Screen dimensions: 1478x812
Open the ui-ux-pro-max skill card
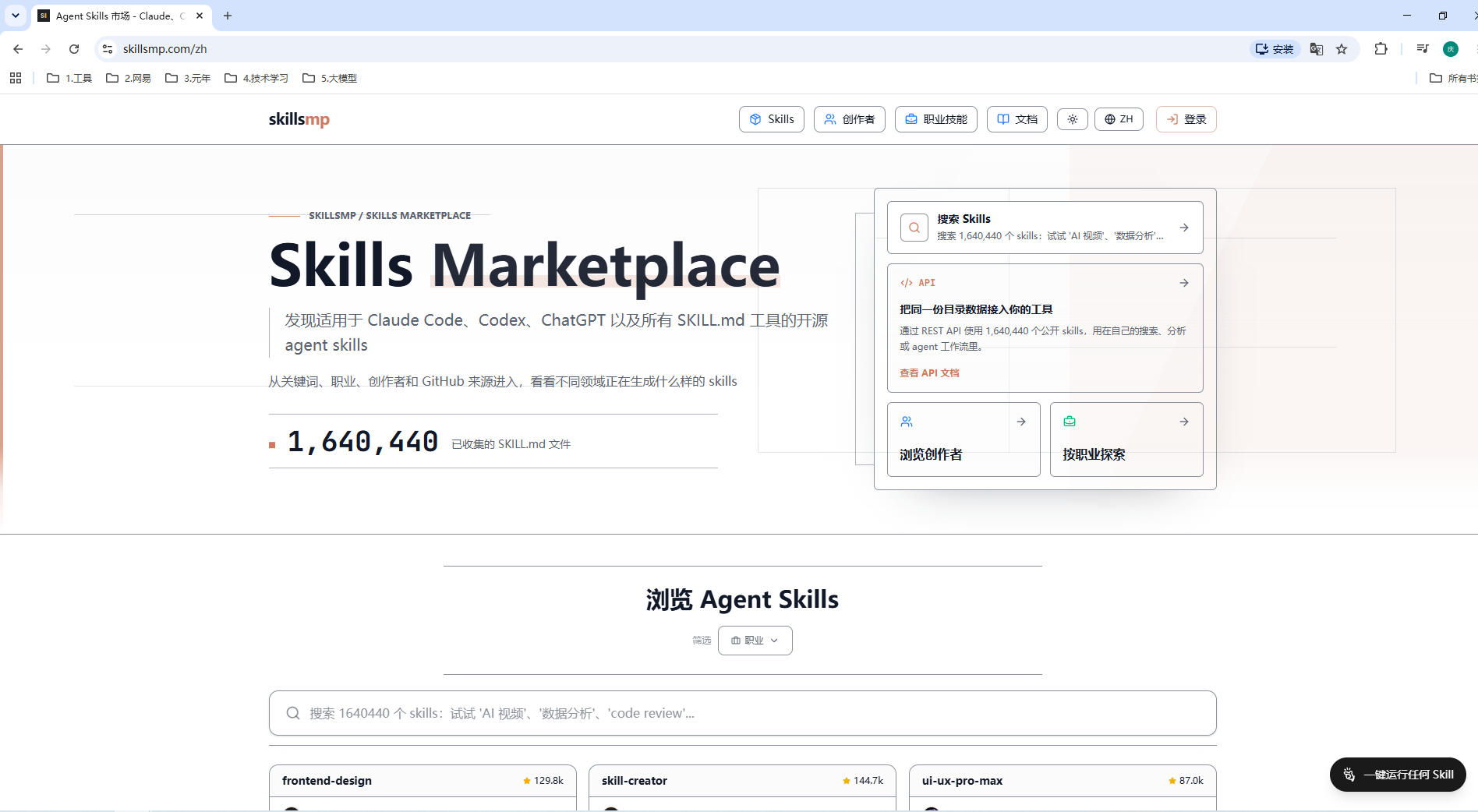click(1063, 788)
